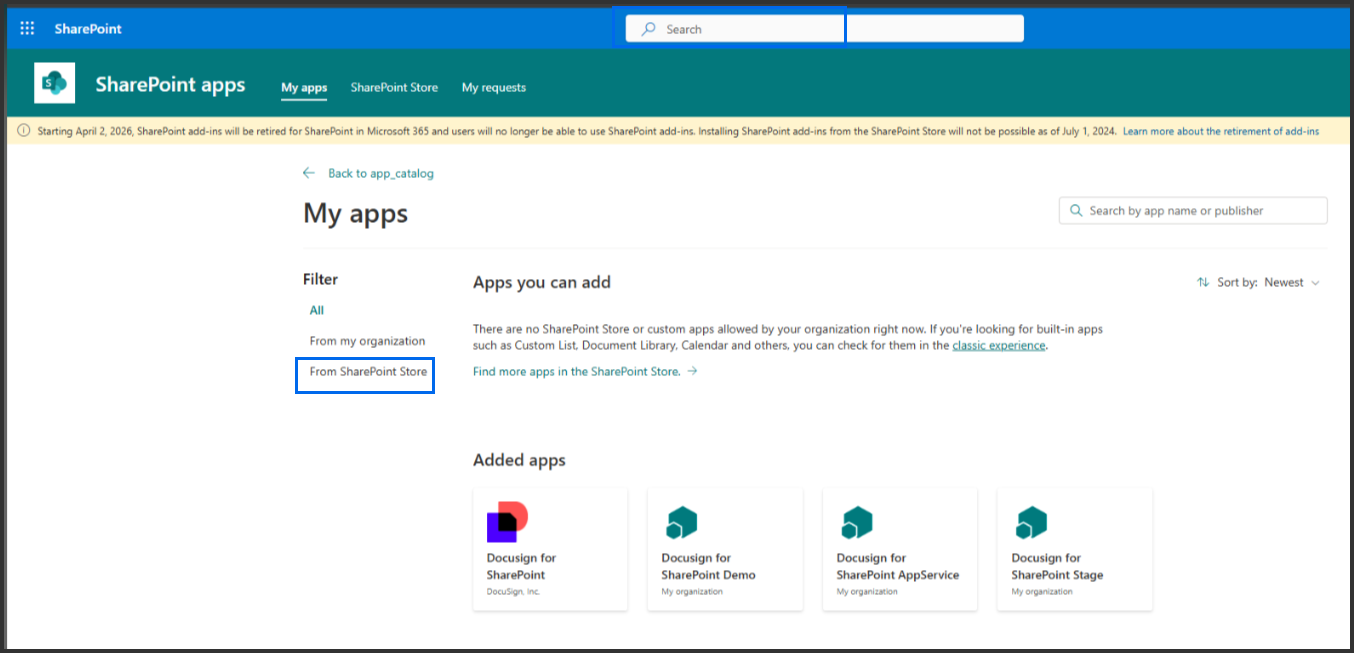Click the back arrow beside app_catalog
Screen dimensions: 1354x653
point(309,173)
